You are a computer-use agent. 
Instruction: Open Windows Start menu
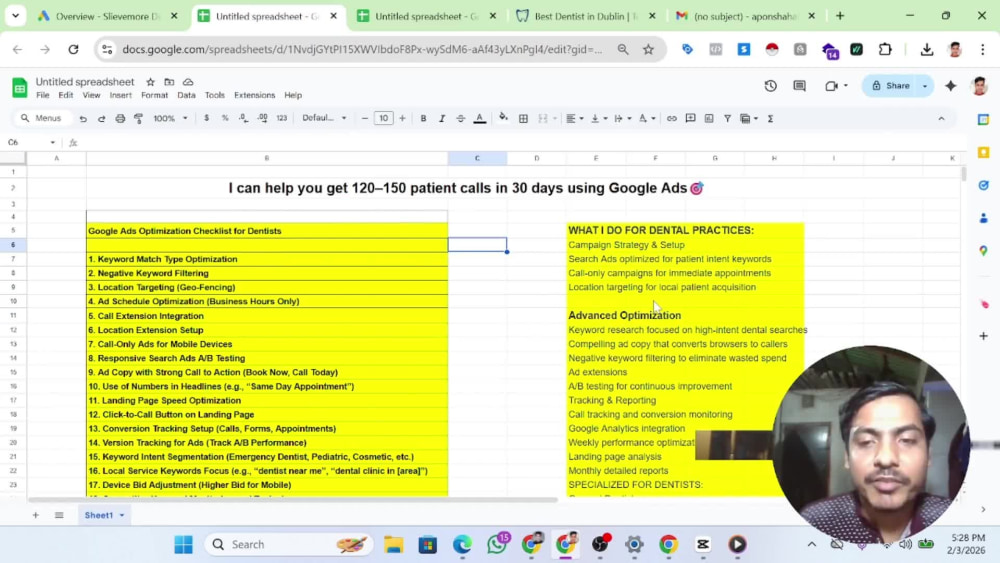(184, 545)
